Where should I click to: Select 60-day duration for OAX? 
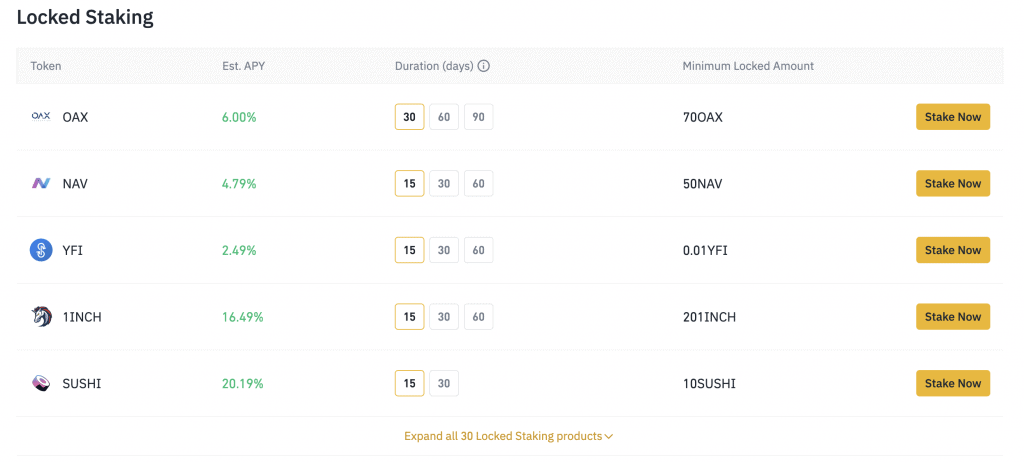[444, 117]
